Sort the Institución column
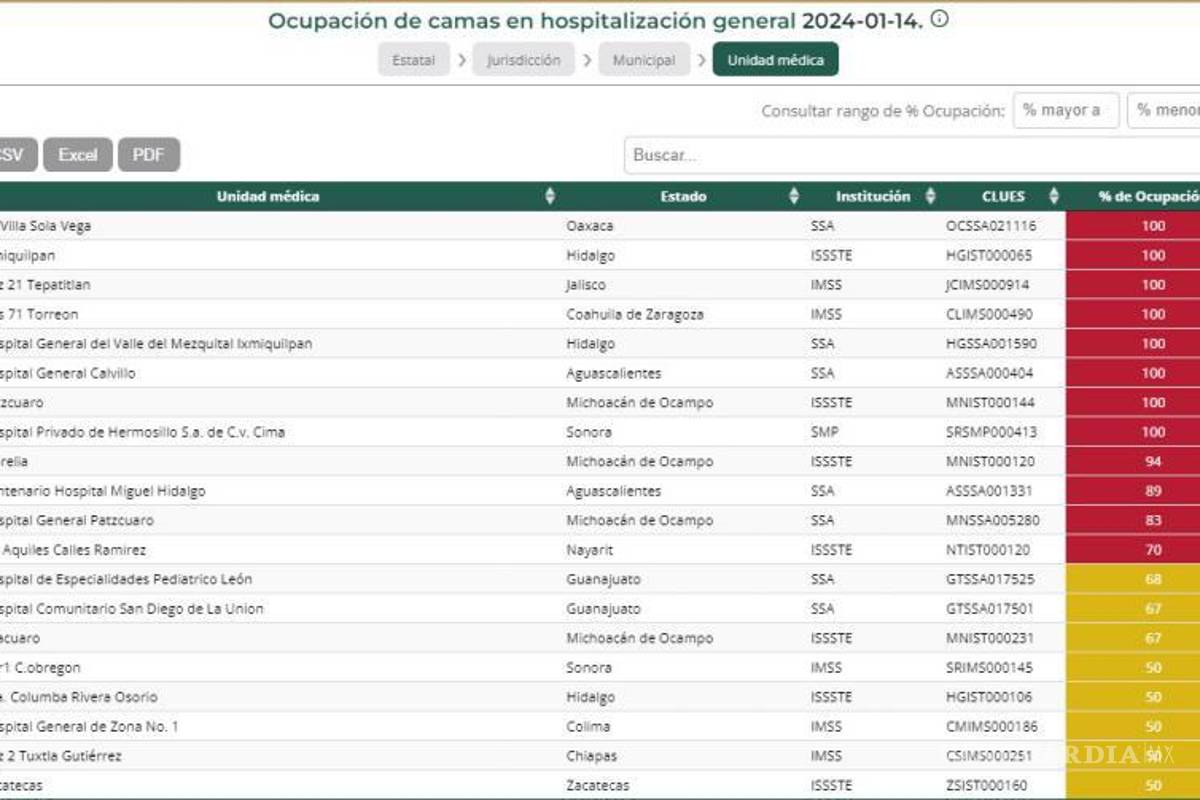This screenshot has width=1200, height=800. point(931,196)
